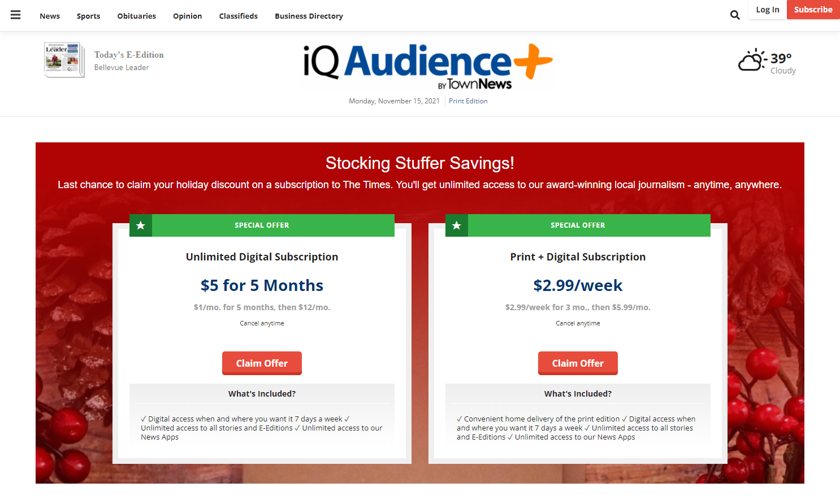Open the News menu item
This screenshot has height=500, width=840.
pos(49,16)
